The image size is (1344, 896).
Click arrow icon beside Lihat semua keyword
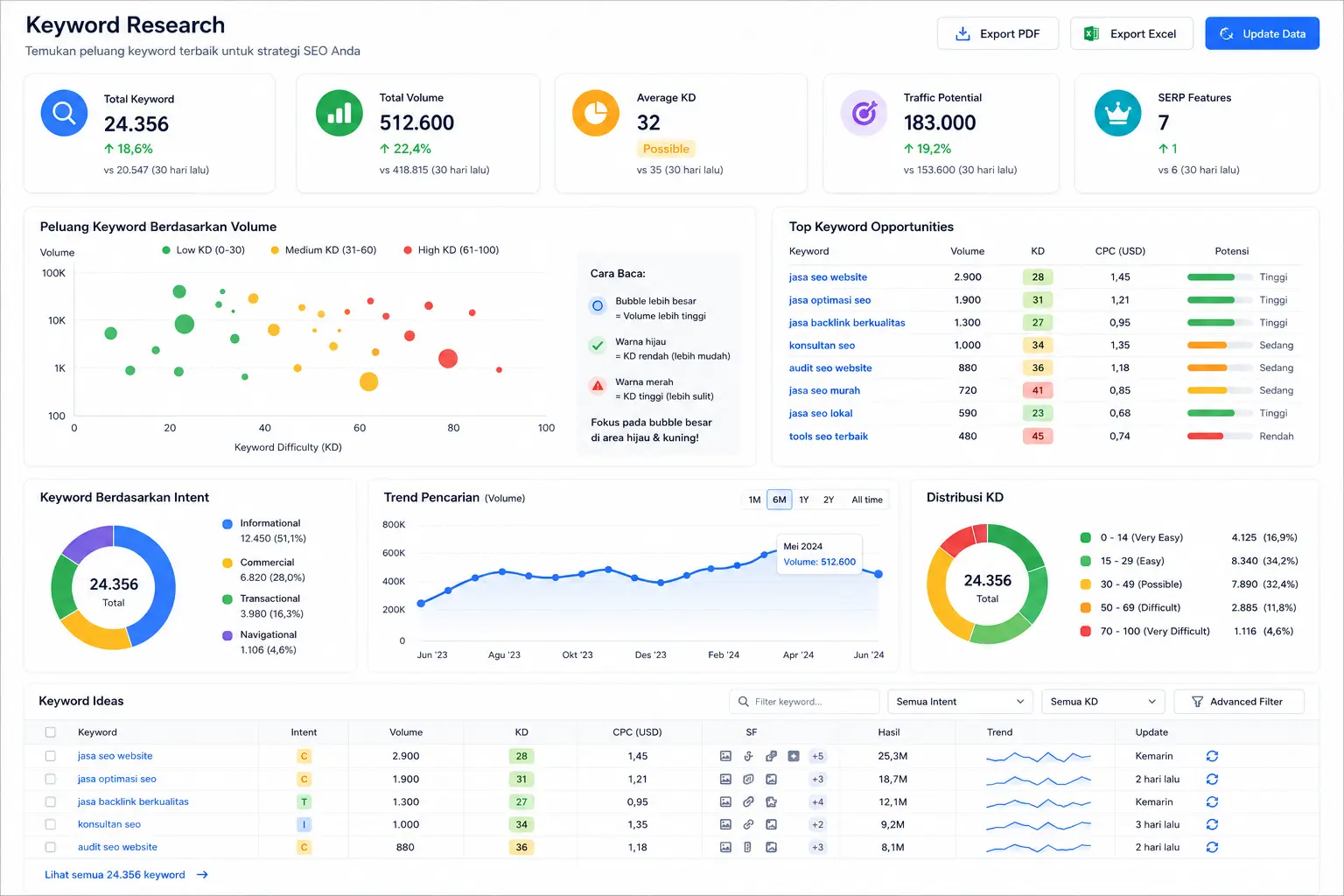(x=202, y=875)
